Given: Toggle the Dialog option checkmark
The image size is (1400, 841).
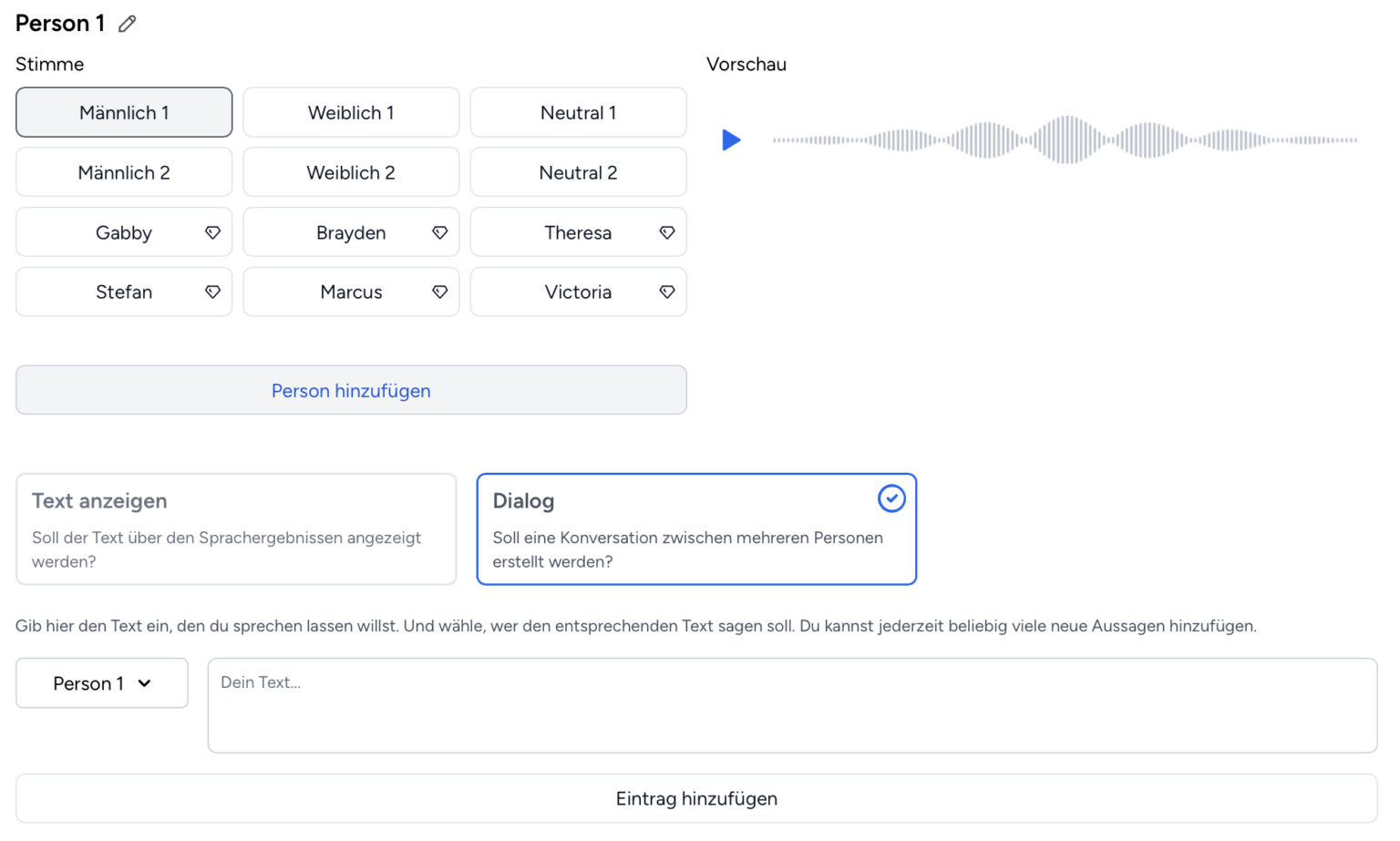Looking at the screenshot, I should point(891,498).
